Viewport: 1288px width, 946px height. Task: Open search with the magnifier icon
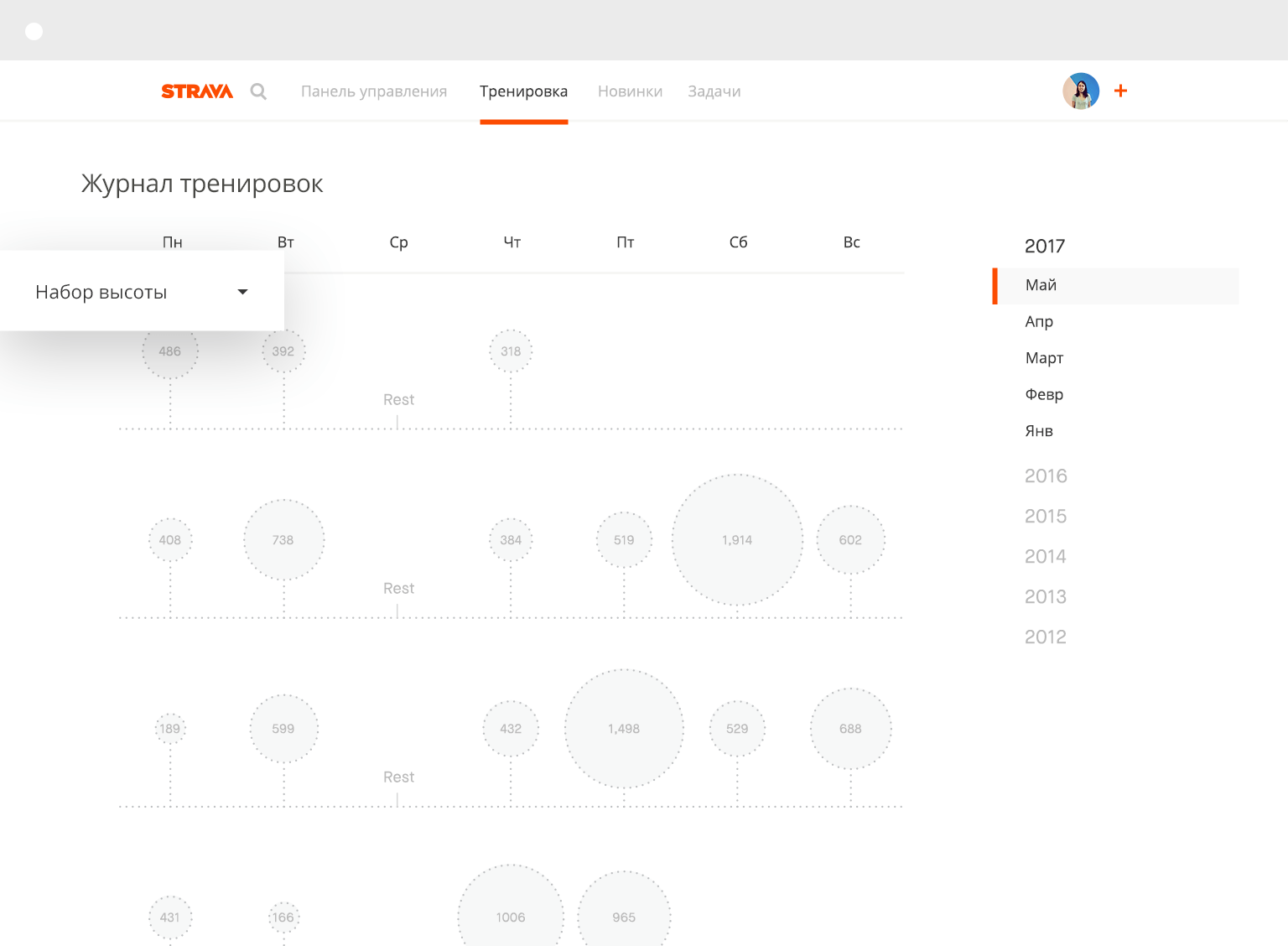click(258, 91)
